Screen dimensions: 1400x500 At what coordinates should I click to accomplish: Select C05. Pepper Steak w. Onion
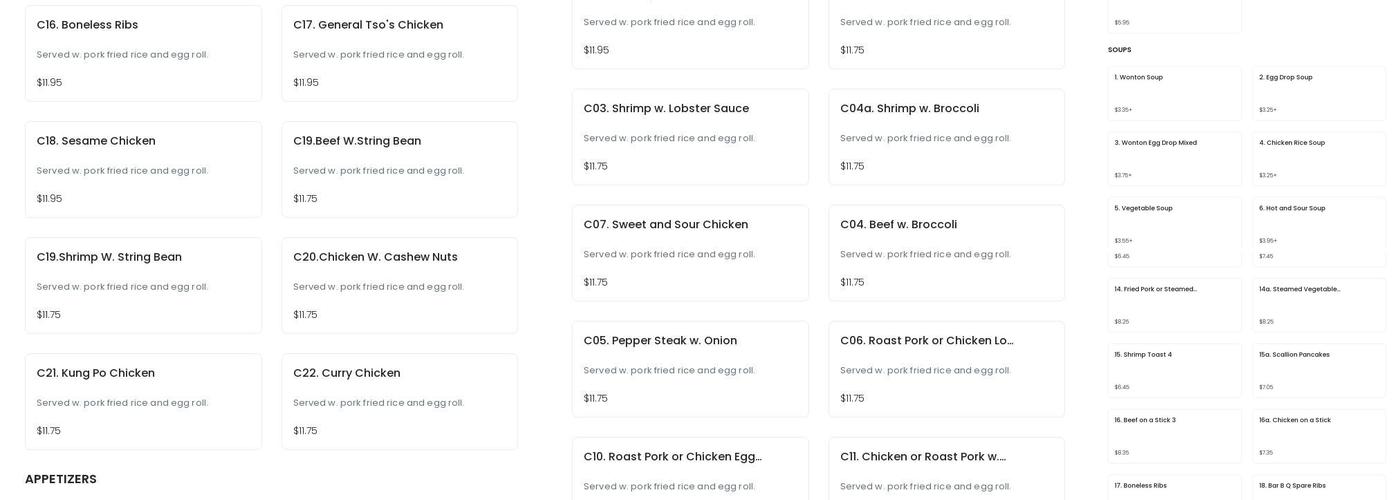[690, 369]
